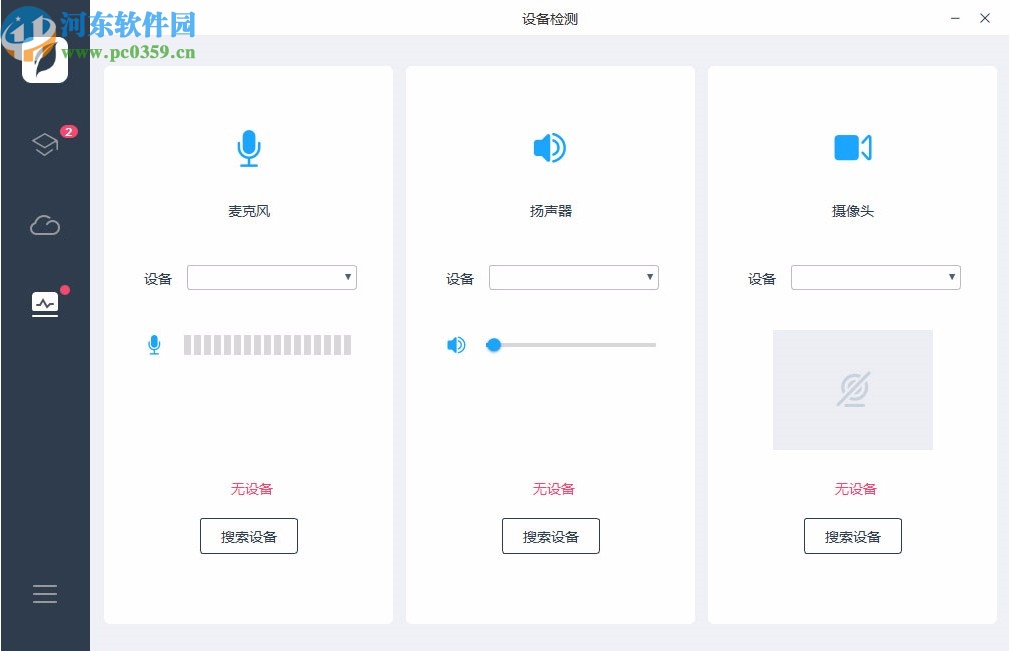
Task: Toggle the microphone input level meter
Action: [267, 344]
